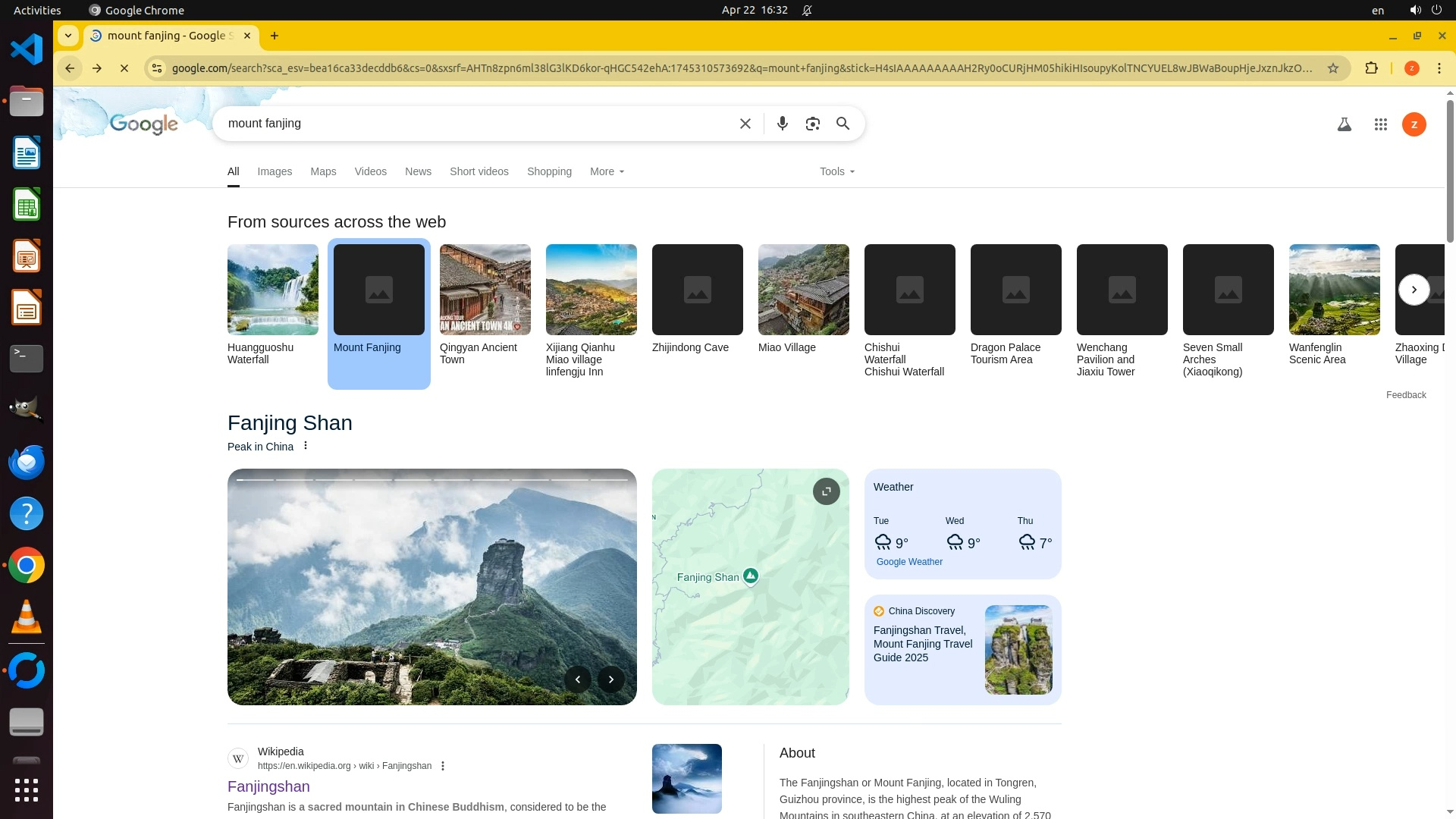Image resolution: width=1456 pixels, height=819 pixels.
Task: Open the Fanjingshan Wikipedia link
Action: [x=268, y=786]
